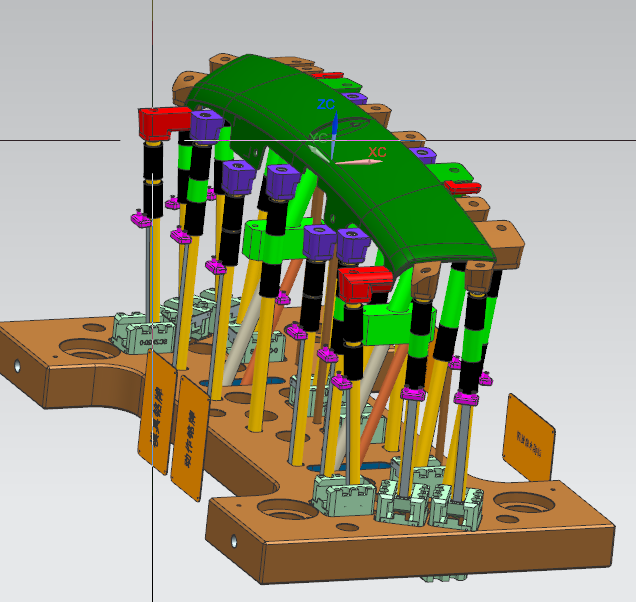This screenshot has width=636, height=602.
Task: Select the lone orange nameplate beside the right base block
Action: 529,438
